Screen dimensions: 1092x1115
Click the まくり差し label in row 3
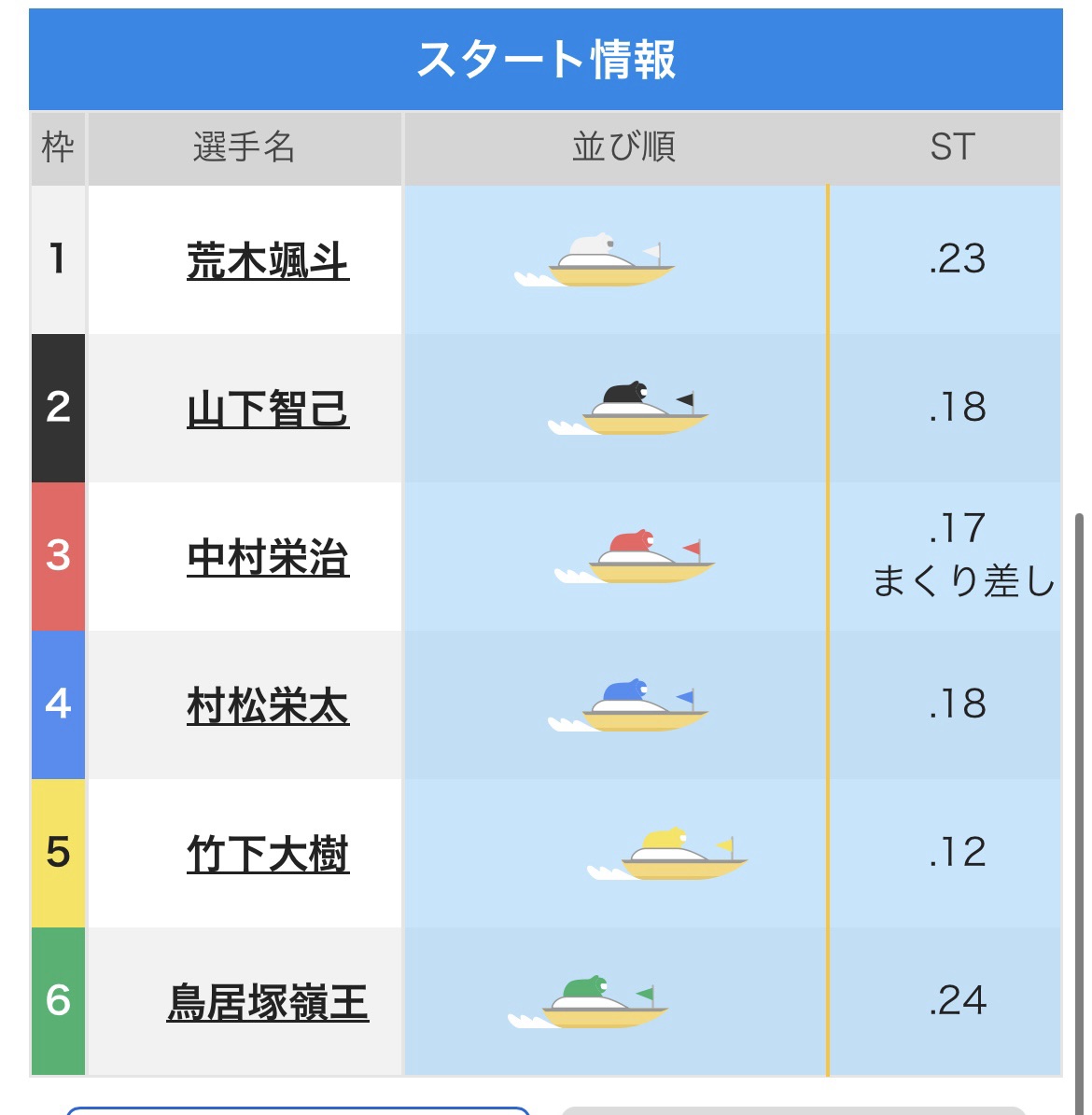click(x=963, y=582)
